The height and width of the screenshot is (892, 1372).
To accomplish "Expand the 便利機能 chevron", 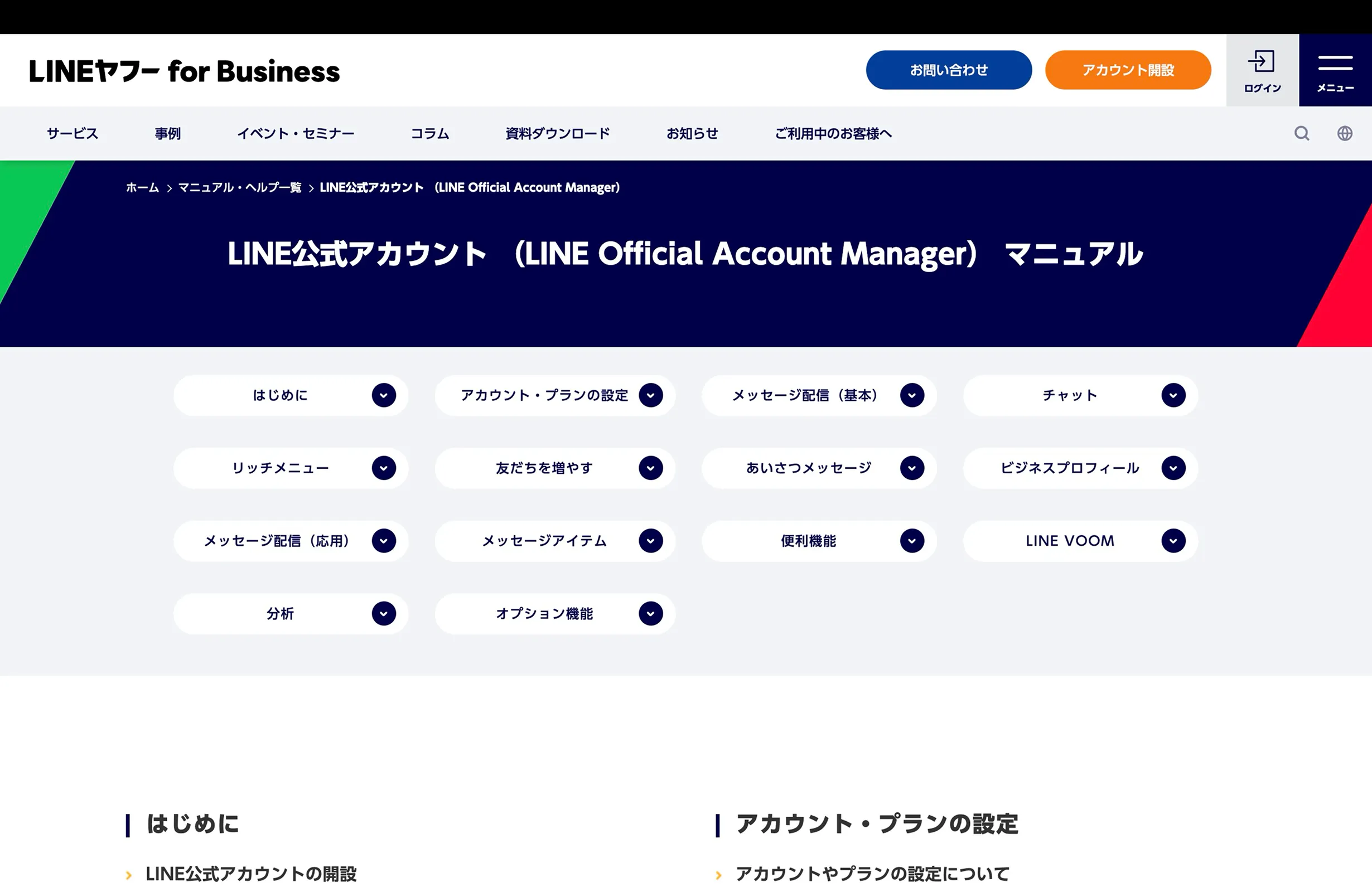I will pyautogui.click(x=912, y=541).
